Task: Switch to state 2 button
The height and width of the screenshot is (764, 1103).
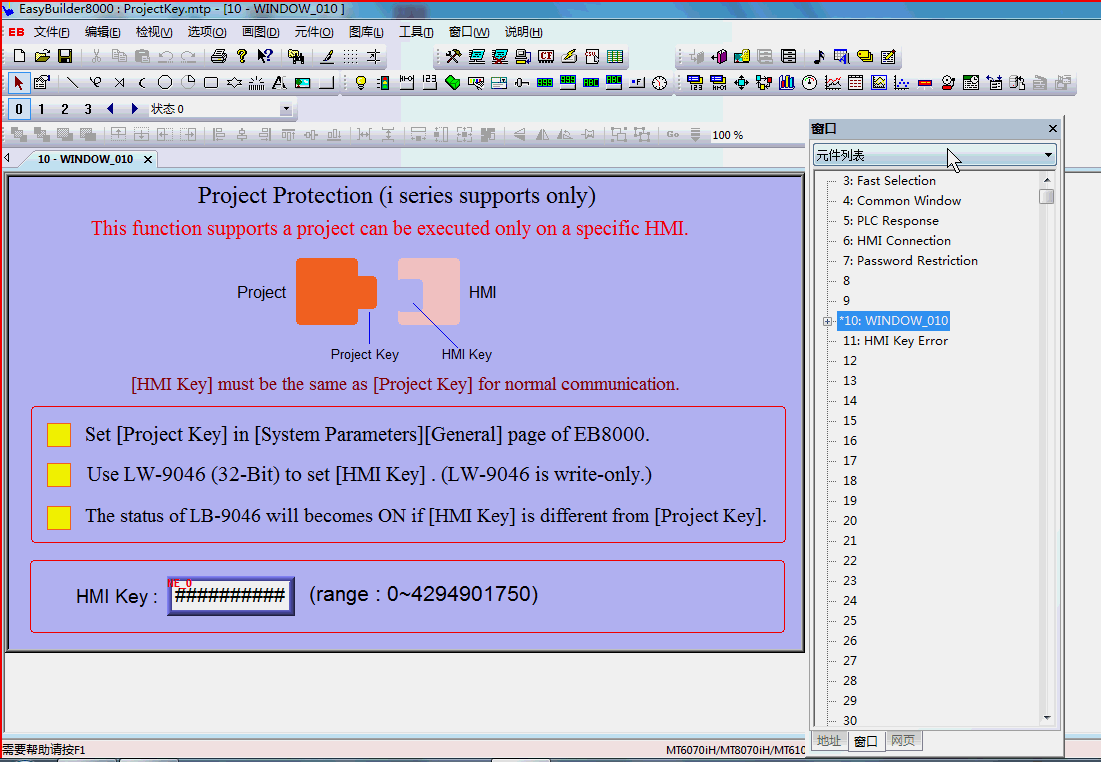Action: (65, 109)
